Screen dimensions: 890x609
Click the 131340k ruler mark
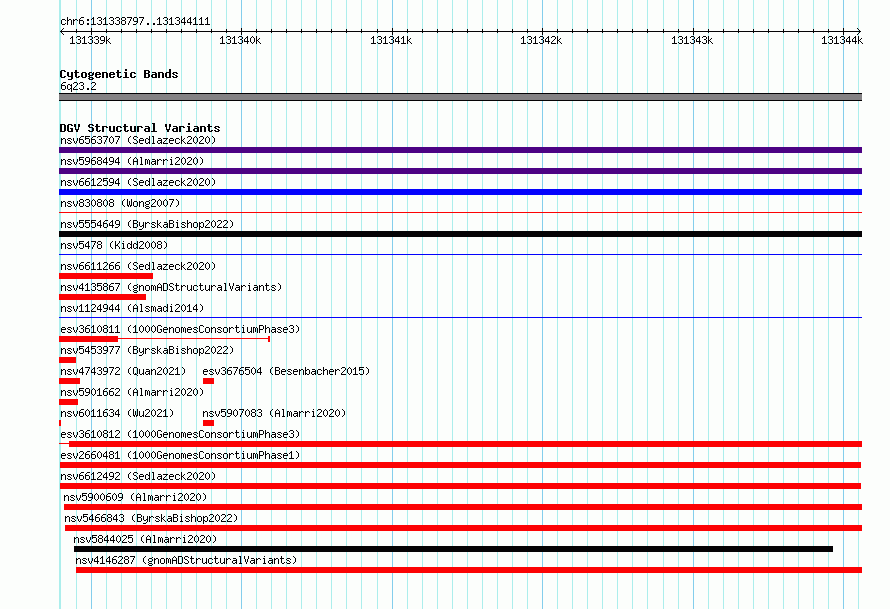(240, 40)
